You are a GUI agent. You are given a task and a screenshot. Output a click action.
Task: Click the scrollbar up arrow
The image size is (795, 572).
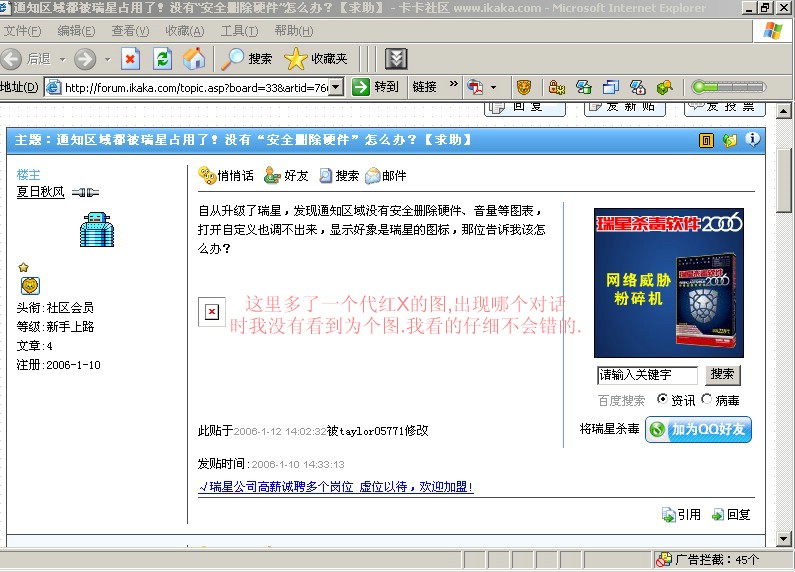[x=784, y=111]
